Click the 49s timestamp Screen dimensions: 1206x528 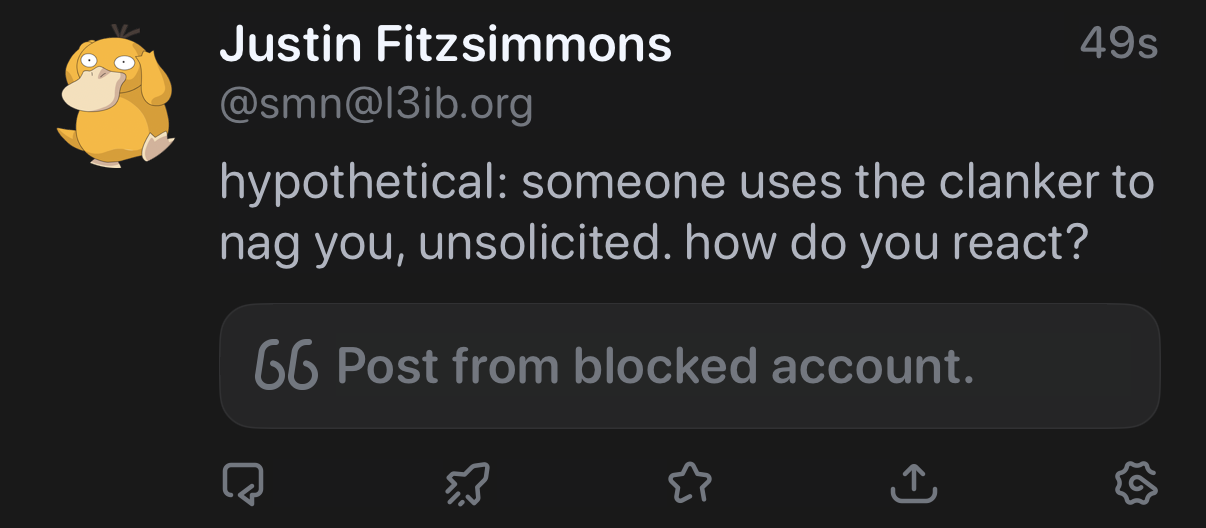point(1118,45)
